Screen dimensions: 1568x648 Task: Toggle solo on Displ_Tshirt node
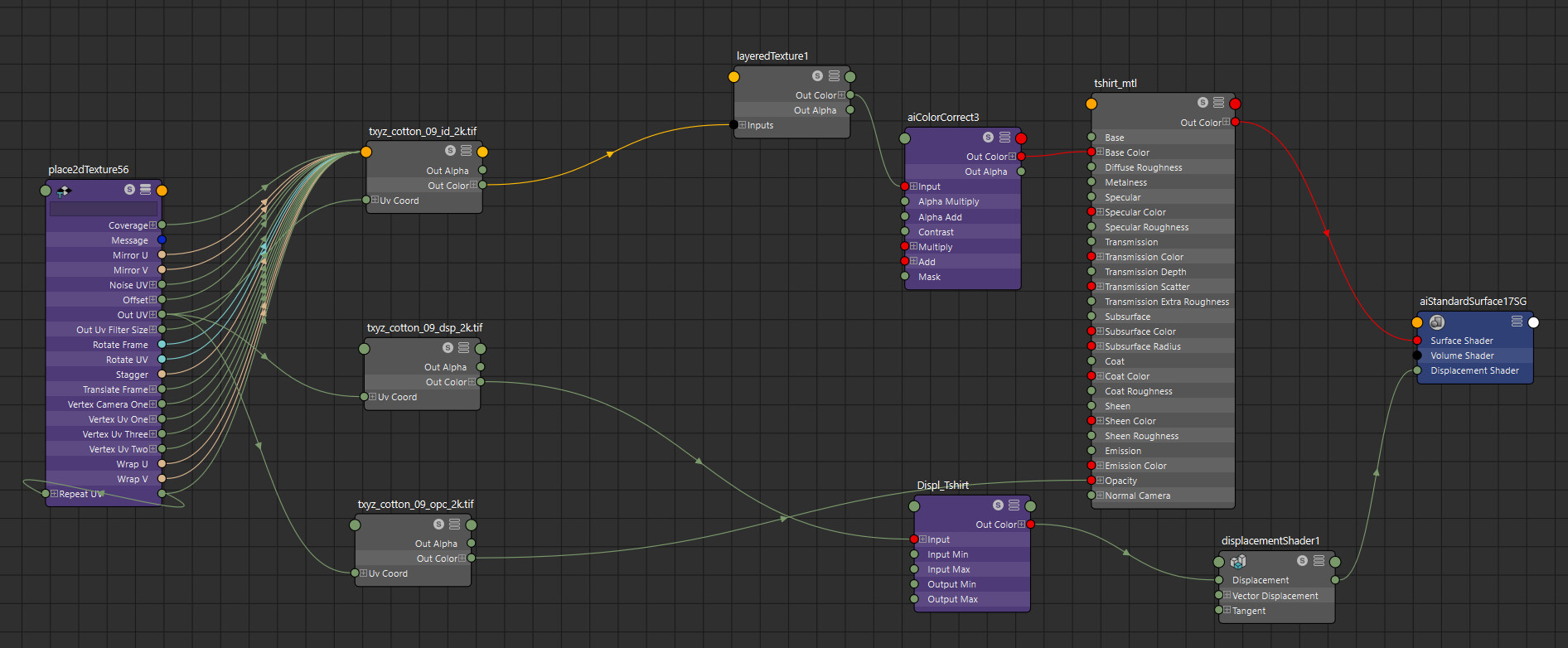[998, 505]
